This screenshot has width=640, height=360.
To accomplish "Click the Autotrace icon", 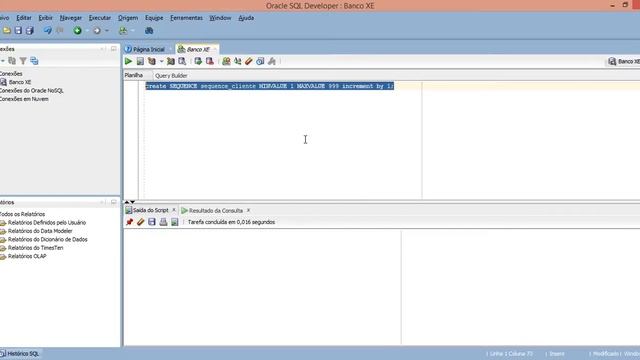I will [171, 61].
